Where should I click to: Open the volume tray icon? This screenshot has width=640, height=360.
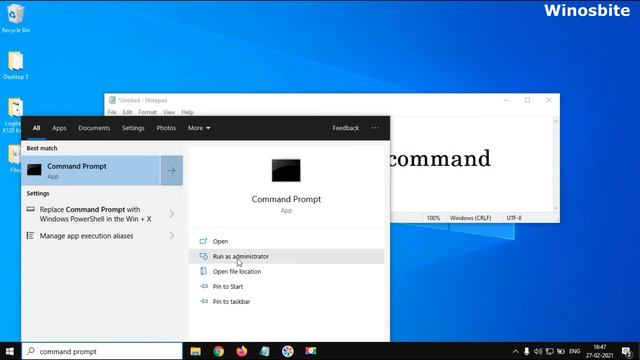coord(538,351)
